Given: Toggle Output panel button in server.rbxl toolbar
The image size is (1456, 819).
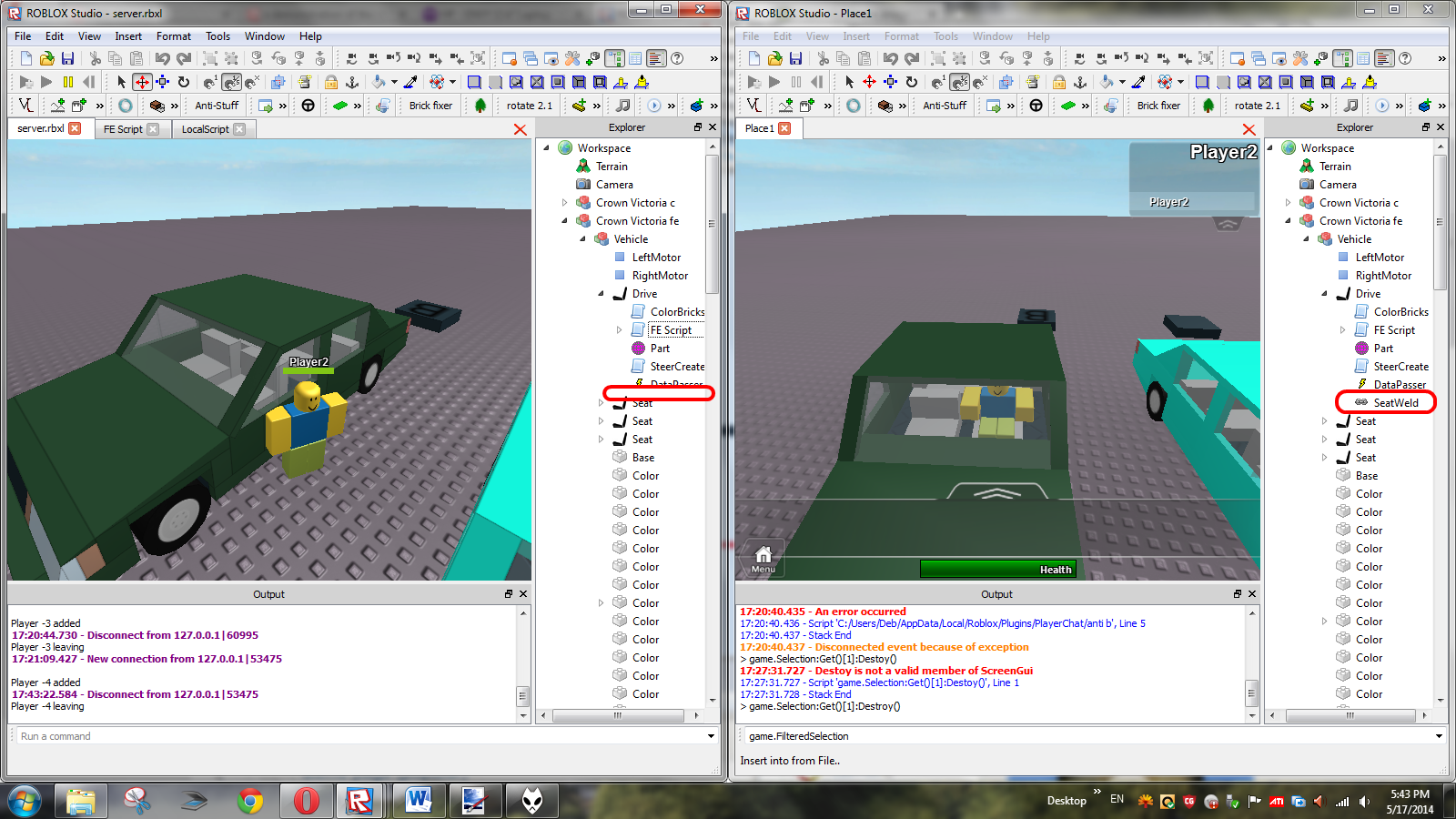Looking at the screenshot, I should [656, 58].
